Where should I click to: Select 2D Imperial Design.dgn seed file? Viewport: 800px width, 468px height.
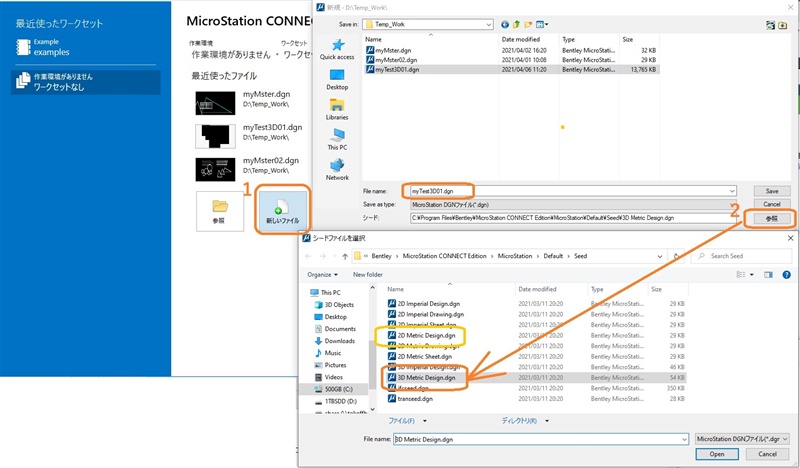(424, 304)
